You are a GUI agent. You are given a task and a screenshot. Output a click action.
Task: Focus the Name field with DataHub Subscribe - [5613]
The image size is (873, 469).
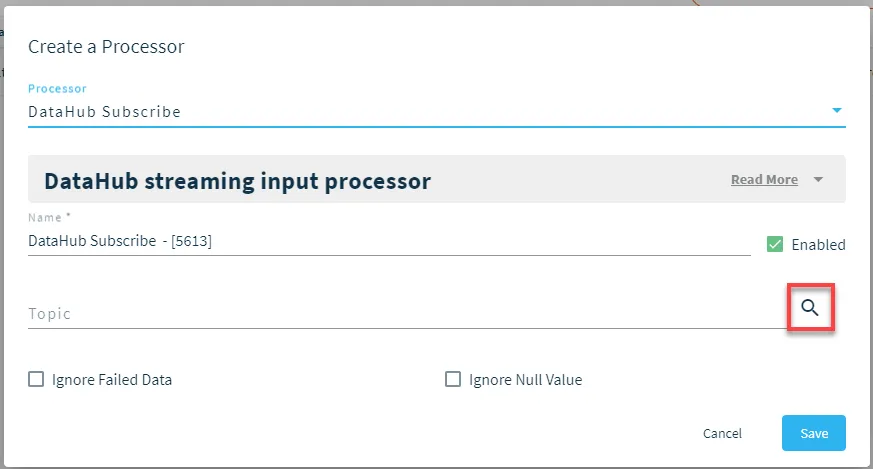coord(389,241)
